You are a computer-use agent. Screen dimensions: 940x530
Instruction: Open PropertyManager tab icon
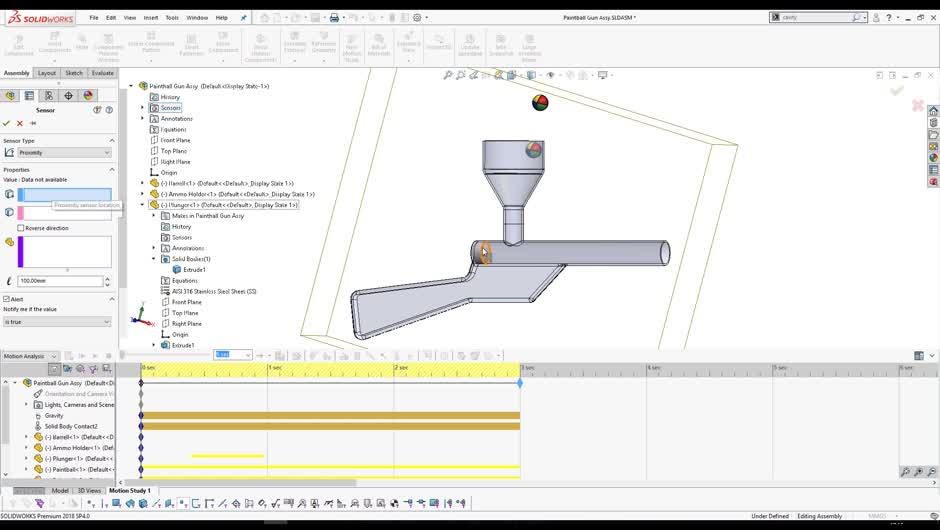[29, 95]
